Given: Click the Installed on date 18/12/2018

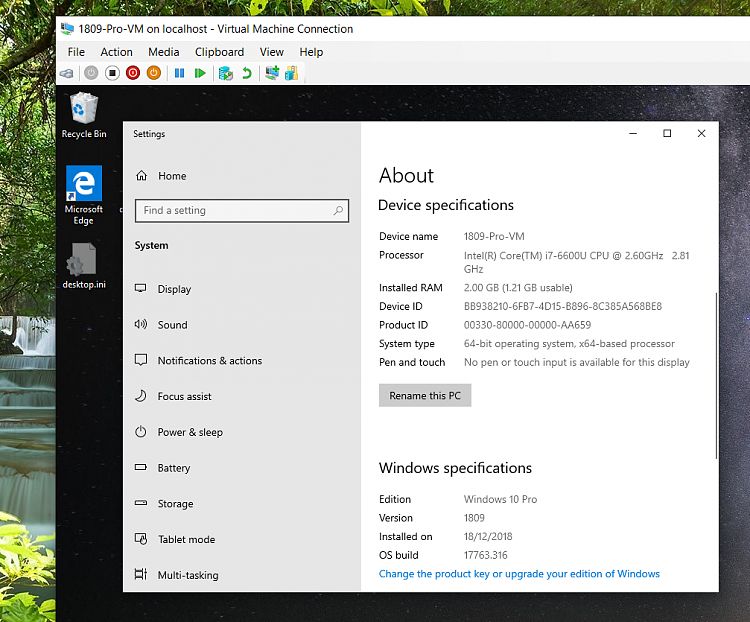Looking at the screenshot, I should 488,536.
